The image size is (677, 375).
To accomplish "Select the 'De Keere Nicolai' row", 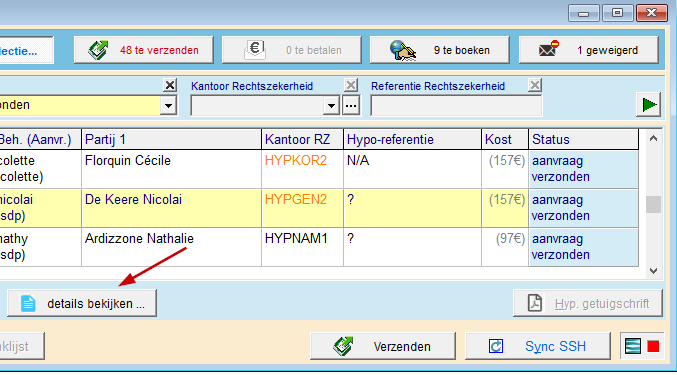I will click(319, 208).
